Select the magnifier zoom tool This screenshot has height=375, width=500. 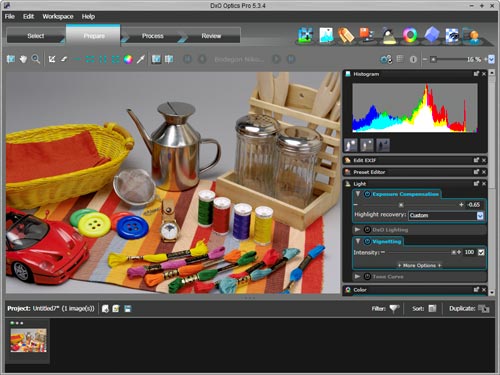(35, 59)
